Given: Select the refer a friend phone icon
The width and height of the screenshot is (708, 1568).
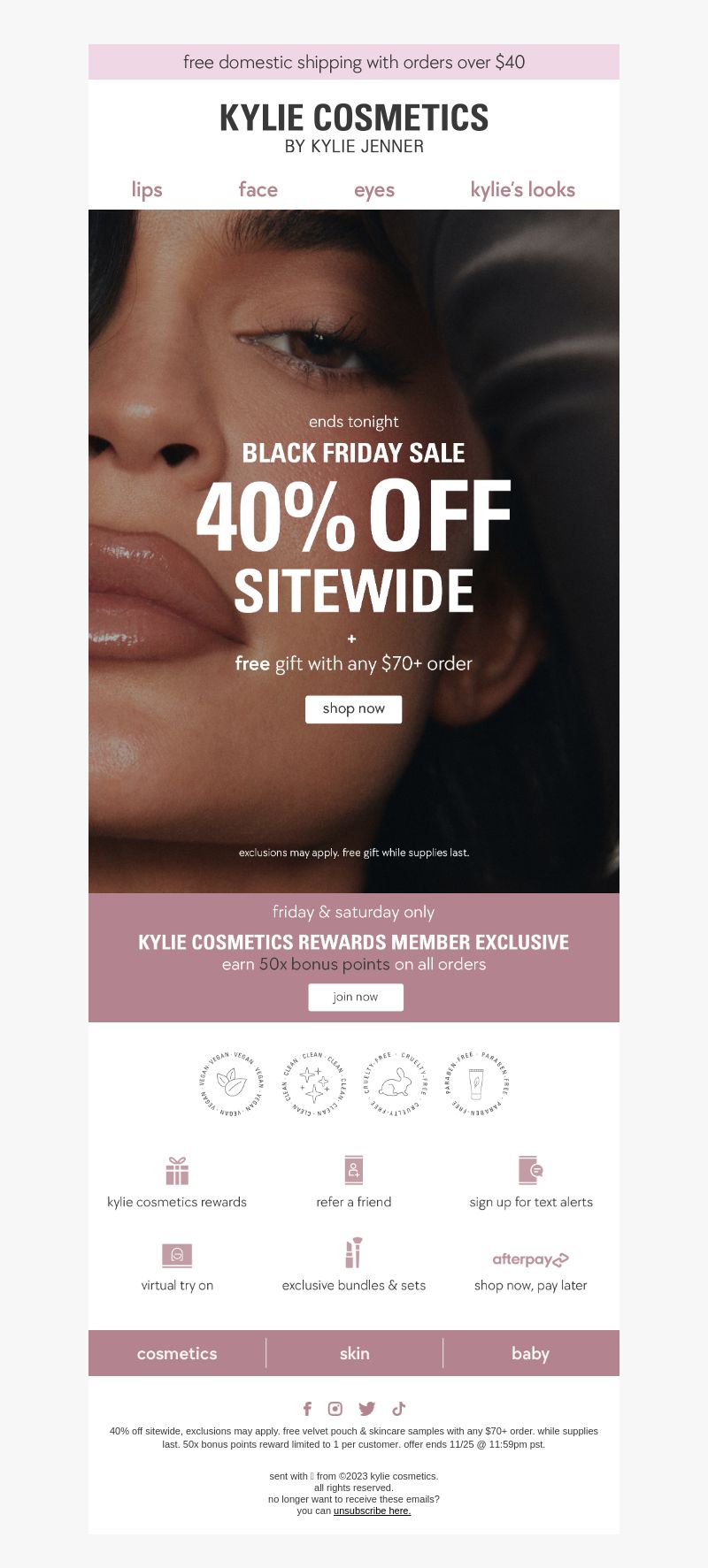Looking at the screenshot, I should pos(354,1169).
